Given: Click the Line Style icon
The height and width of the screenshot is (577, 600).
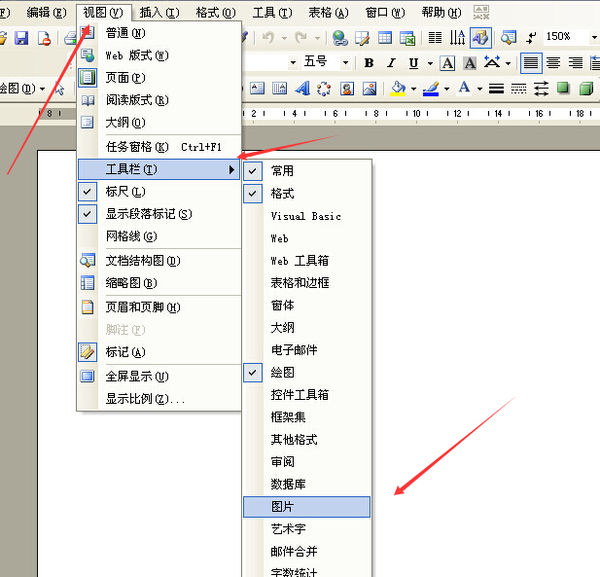Looking at the screenshot, I should coord(496,89).
